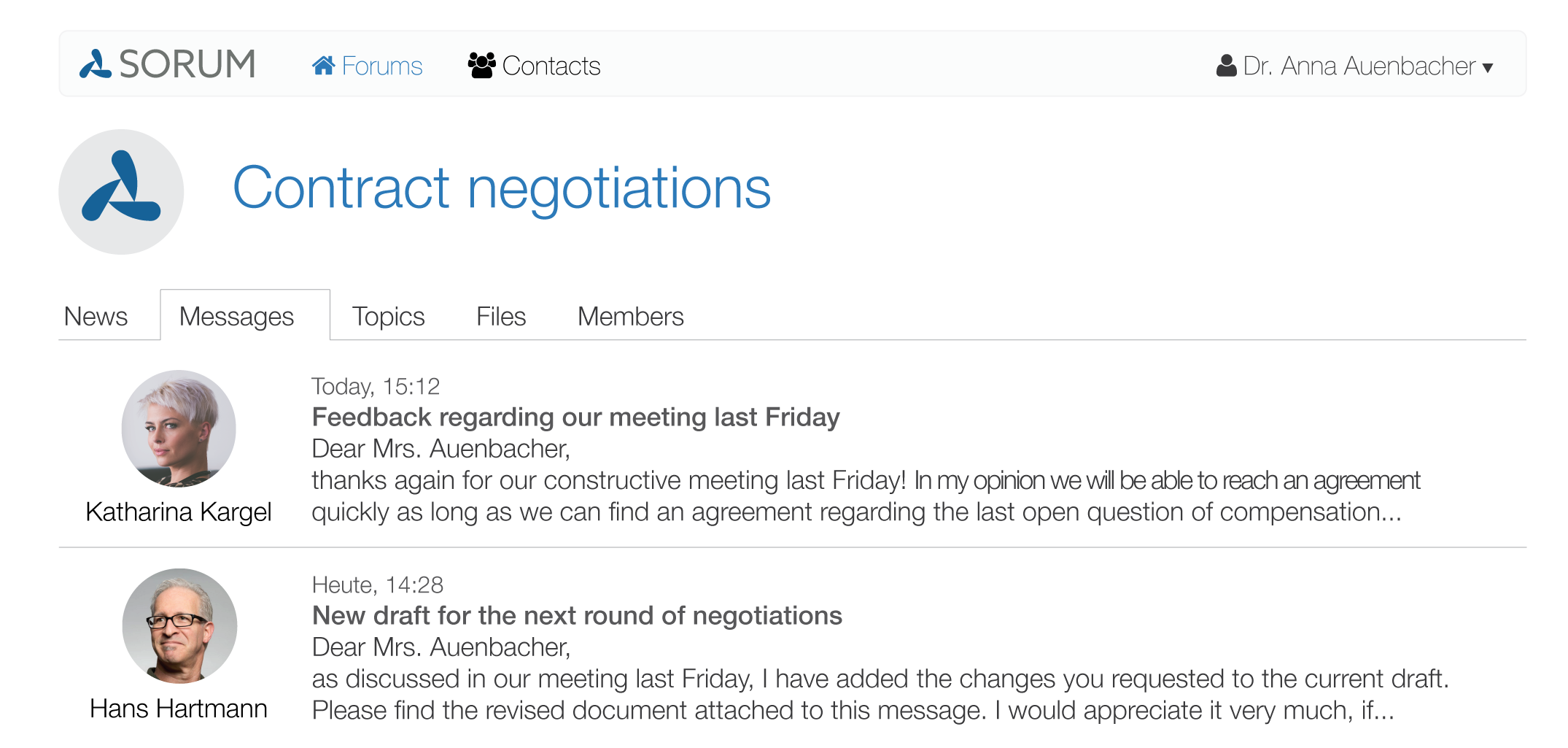This screenshot has width=1568, height=748.
Task: Switch to the News tab
Action: (x=96, y=316)
